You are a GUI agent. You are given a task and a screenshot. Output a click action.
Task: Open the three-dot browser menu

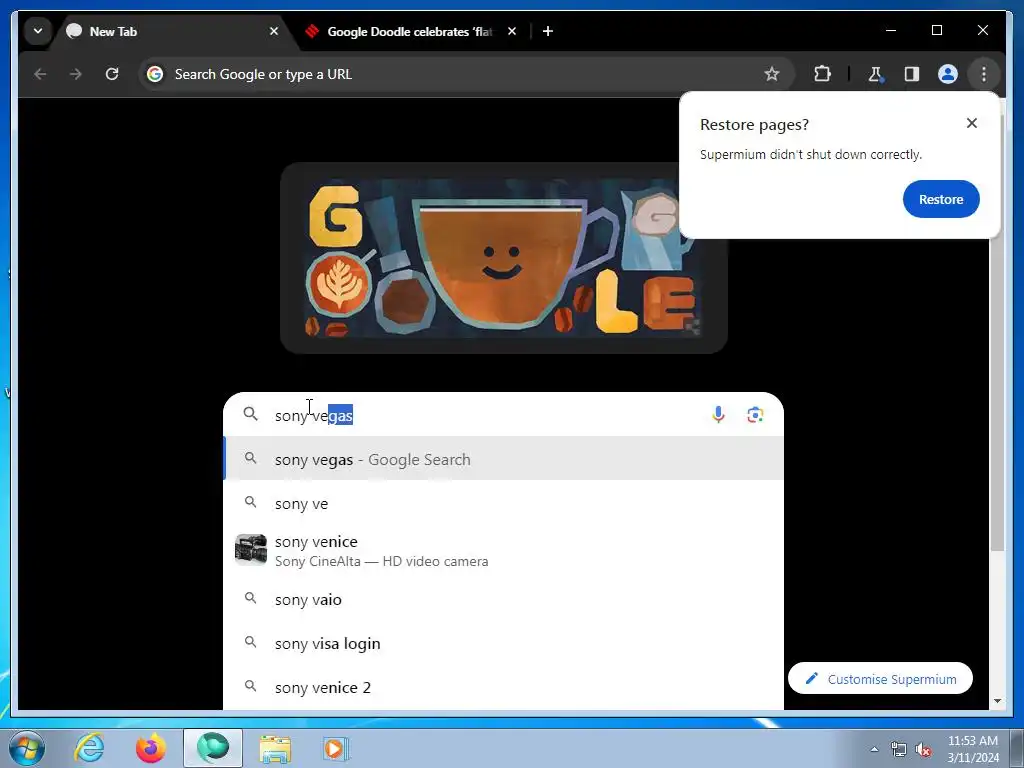(x=984, y=74)
